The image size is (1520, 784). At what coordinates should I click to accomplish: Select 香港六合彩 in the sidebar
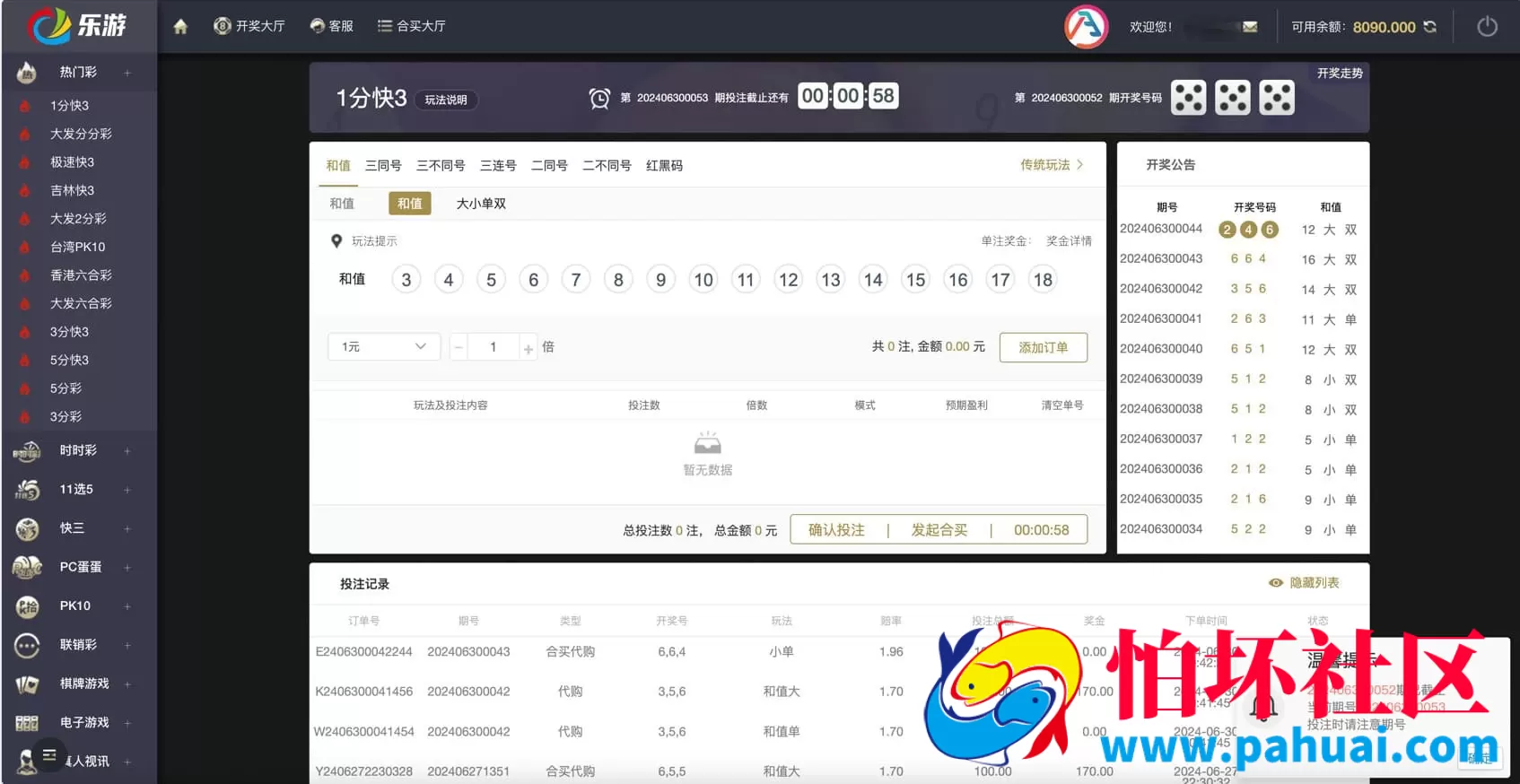point(81,275)
